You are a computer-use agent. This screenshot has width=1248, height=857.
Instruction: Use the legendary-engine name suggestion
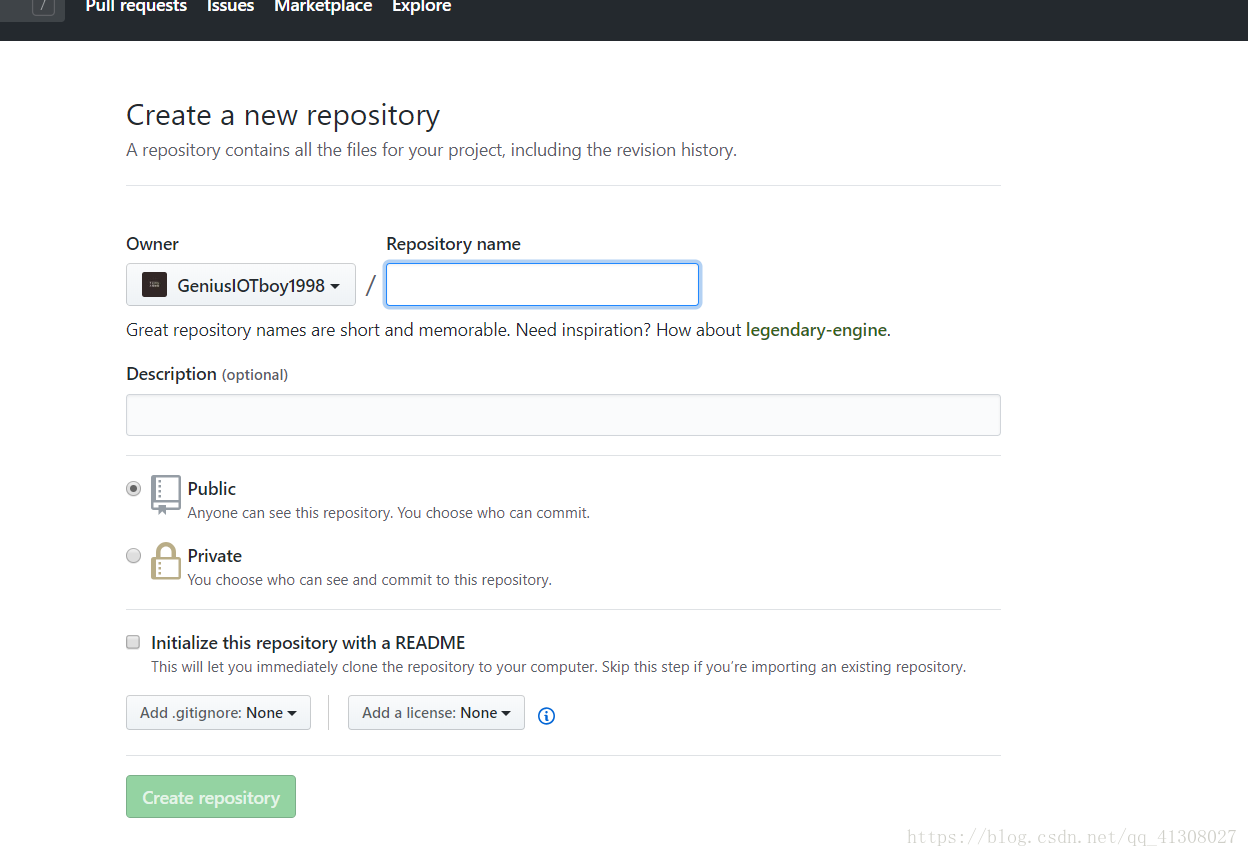click(816, 330)
